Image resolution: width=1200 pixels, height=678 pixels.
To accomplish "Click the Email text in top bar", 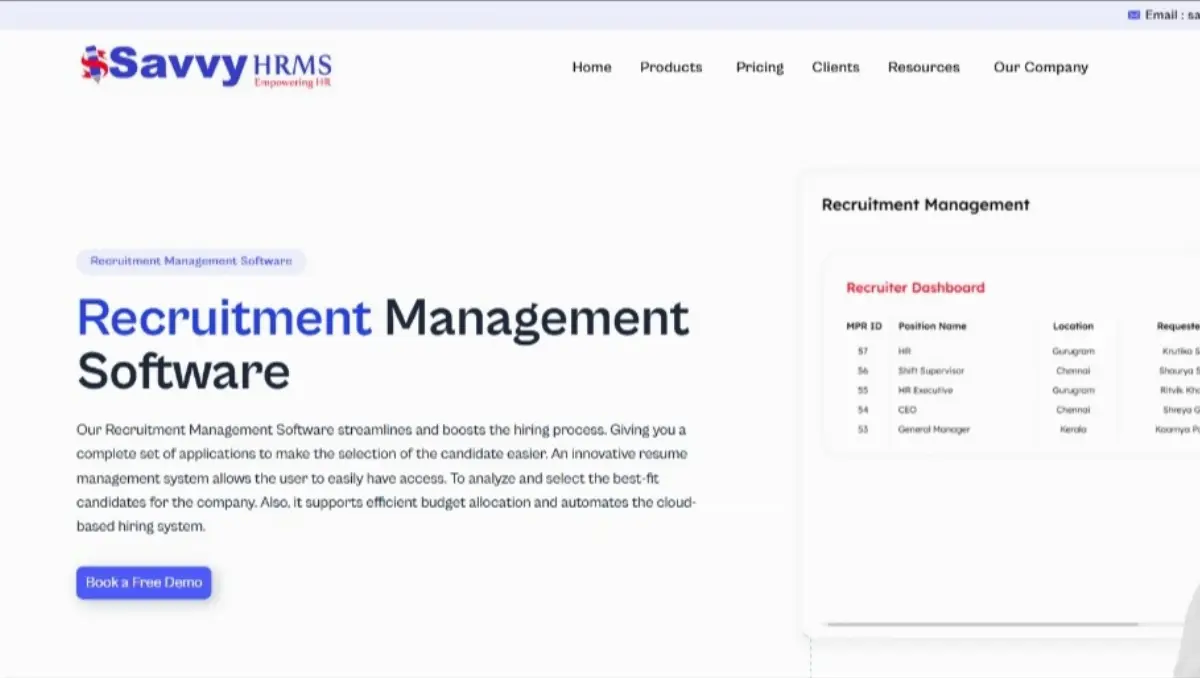I will (x=1172, y=15).
